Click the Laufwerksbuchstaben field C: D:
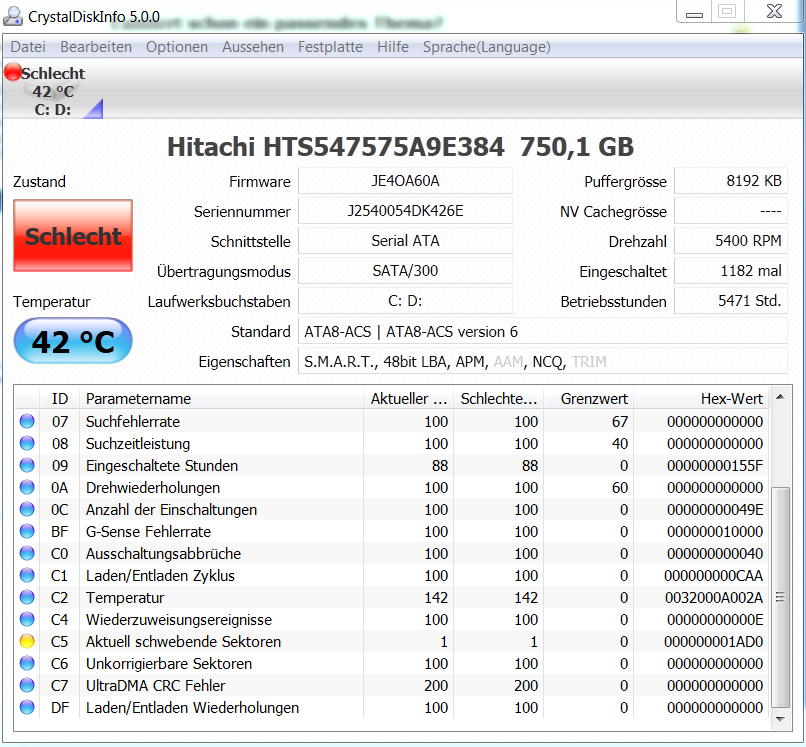This screenshot has width=806, height=747. pyautogui.click(x=405, y=301)
